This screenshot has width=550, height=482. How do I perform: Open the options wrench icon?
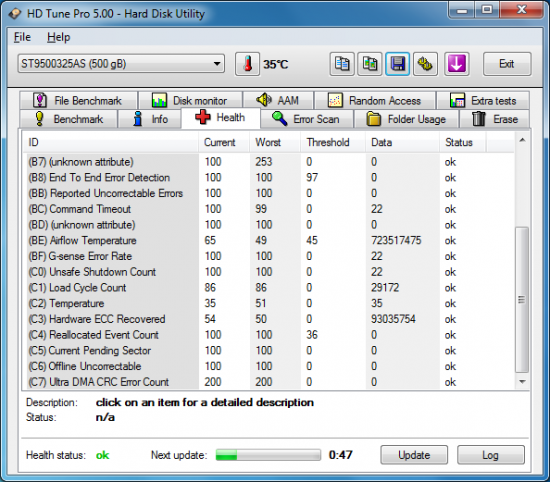coord(425,64)
